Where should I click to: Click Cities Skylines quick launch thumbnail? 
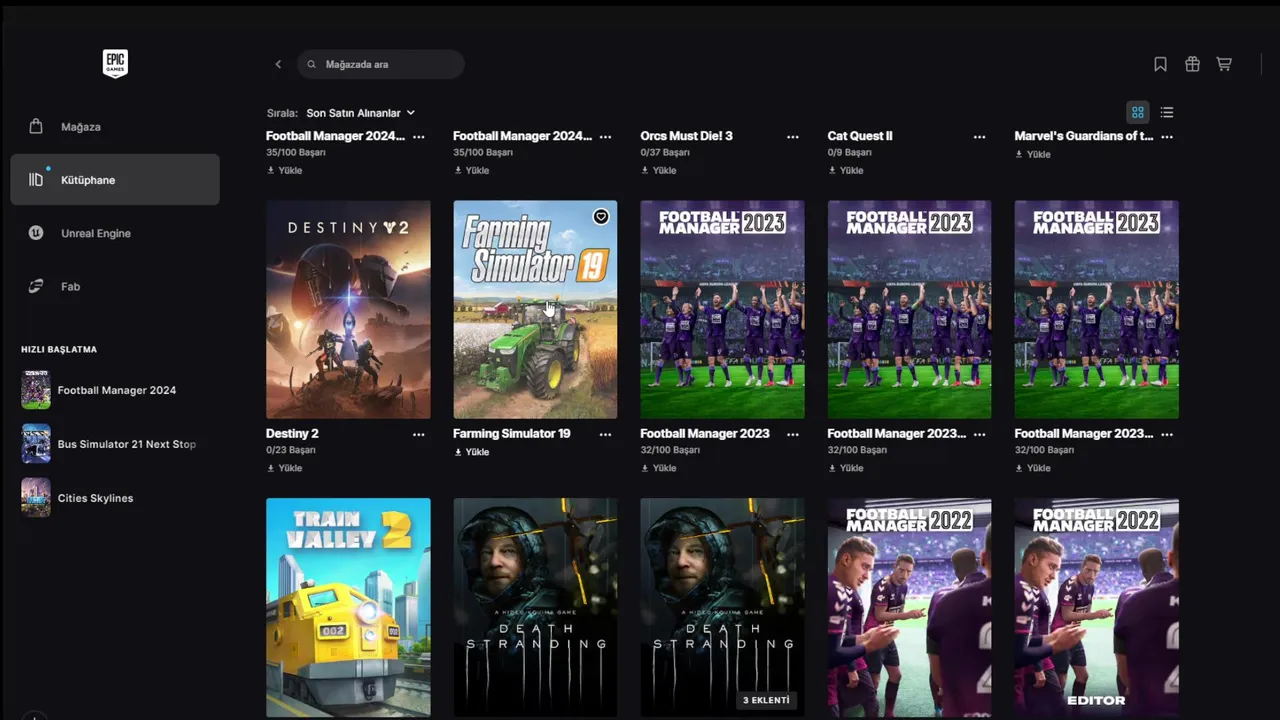pos(36,498)
